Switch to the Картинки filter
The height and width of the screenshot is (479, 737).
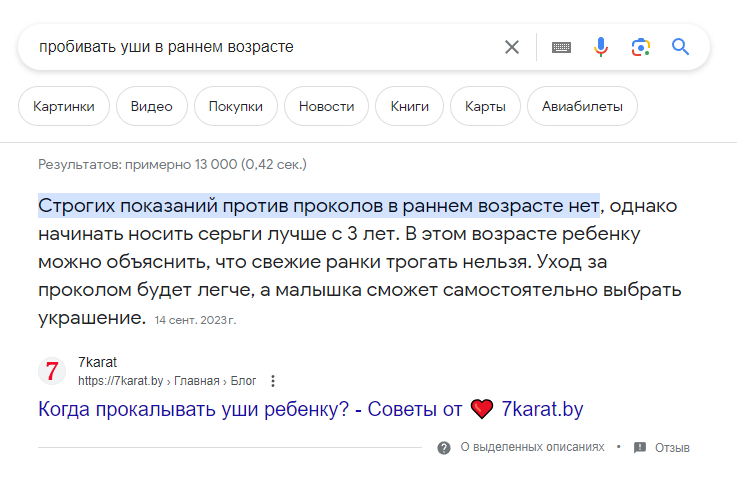coord(64,106)
